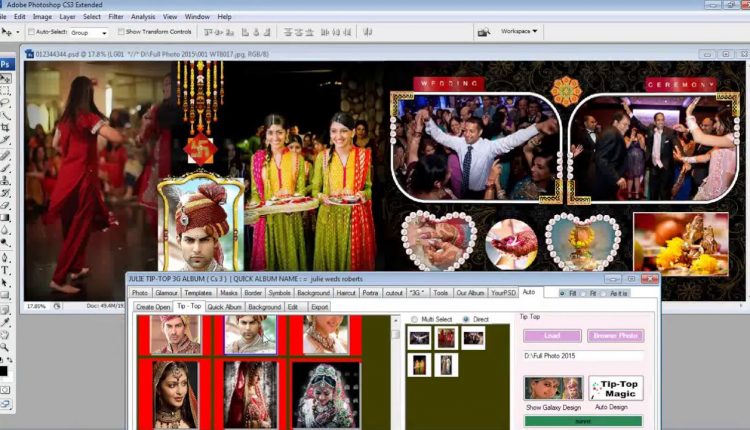This screenshot has height=430, width=750.
Task: Align top edges of layers
Action: tap(208, 33)
